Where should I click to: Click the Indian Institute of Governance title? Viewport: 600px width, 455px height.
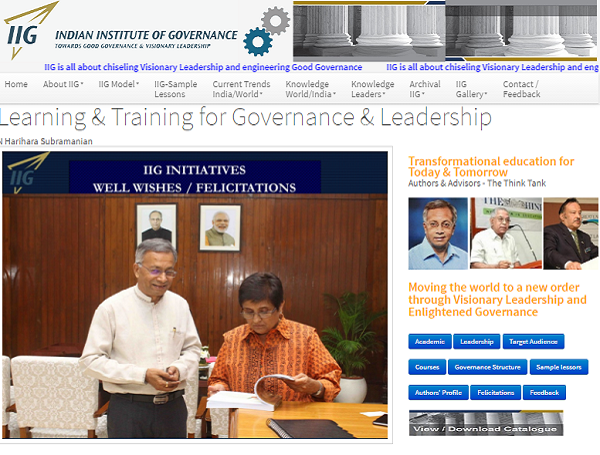point(146,35)
